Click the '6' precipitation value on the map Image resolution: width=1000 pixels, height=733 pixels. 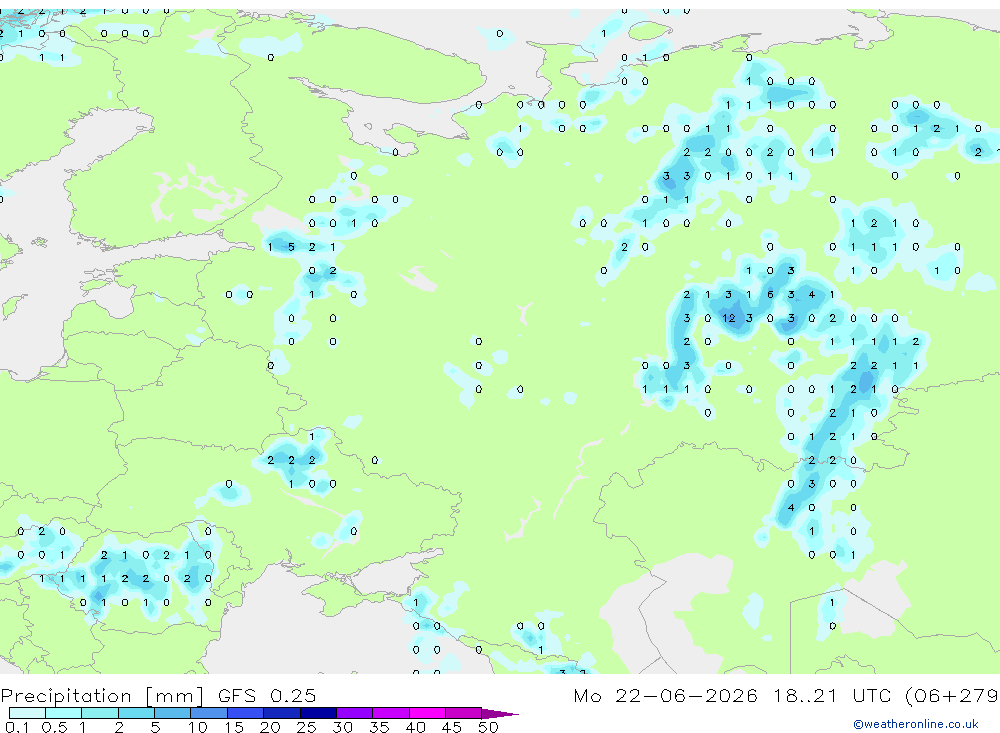pyautogui.click(x=770, y=295)
